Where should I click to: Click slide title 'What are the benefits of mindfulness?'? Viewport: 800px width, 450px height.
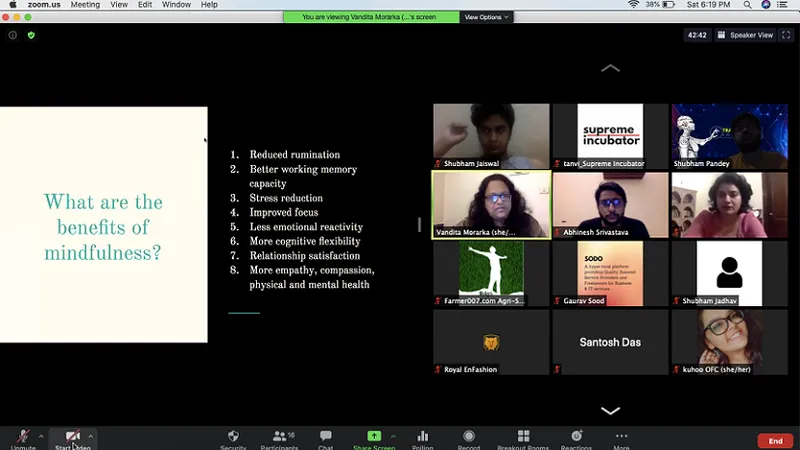coord(103,227)
